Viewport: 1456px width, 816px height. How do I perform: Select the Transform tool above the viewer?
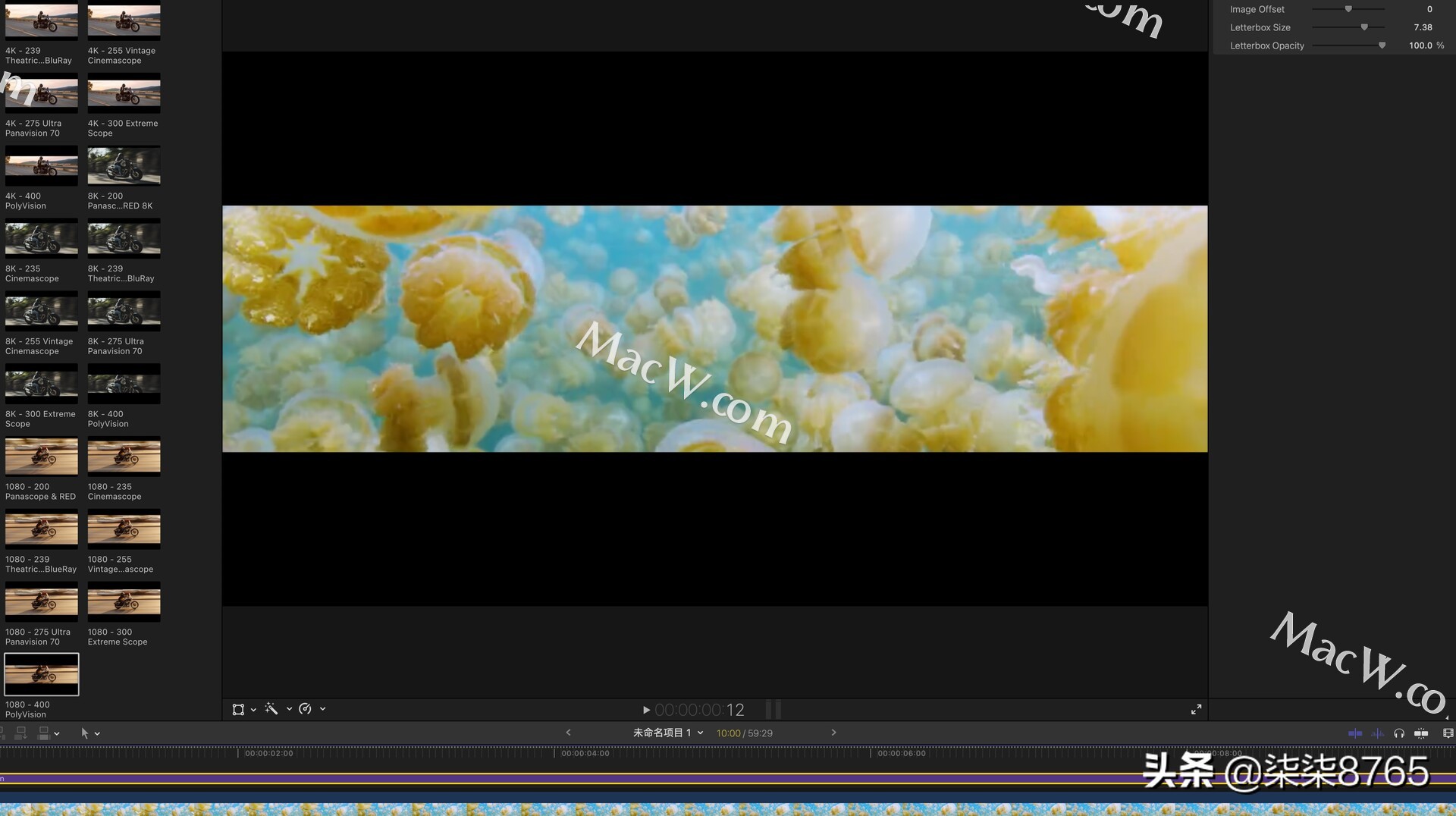[x=238, y=709]
